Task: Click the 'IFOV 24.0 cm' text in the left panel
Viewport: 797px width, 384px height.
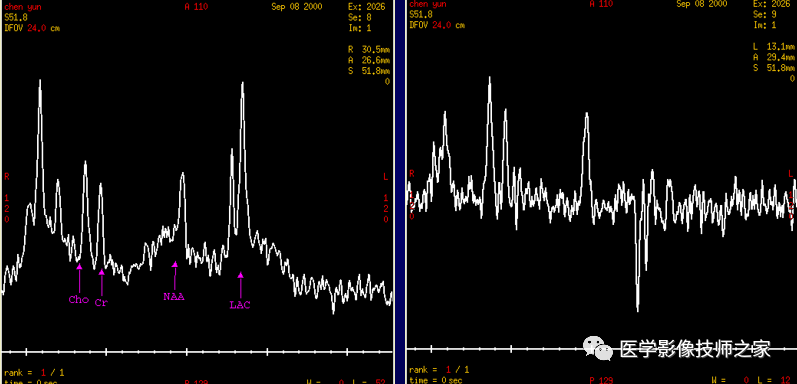Action: tap(32, 28)
